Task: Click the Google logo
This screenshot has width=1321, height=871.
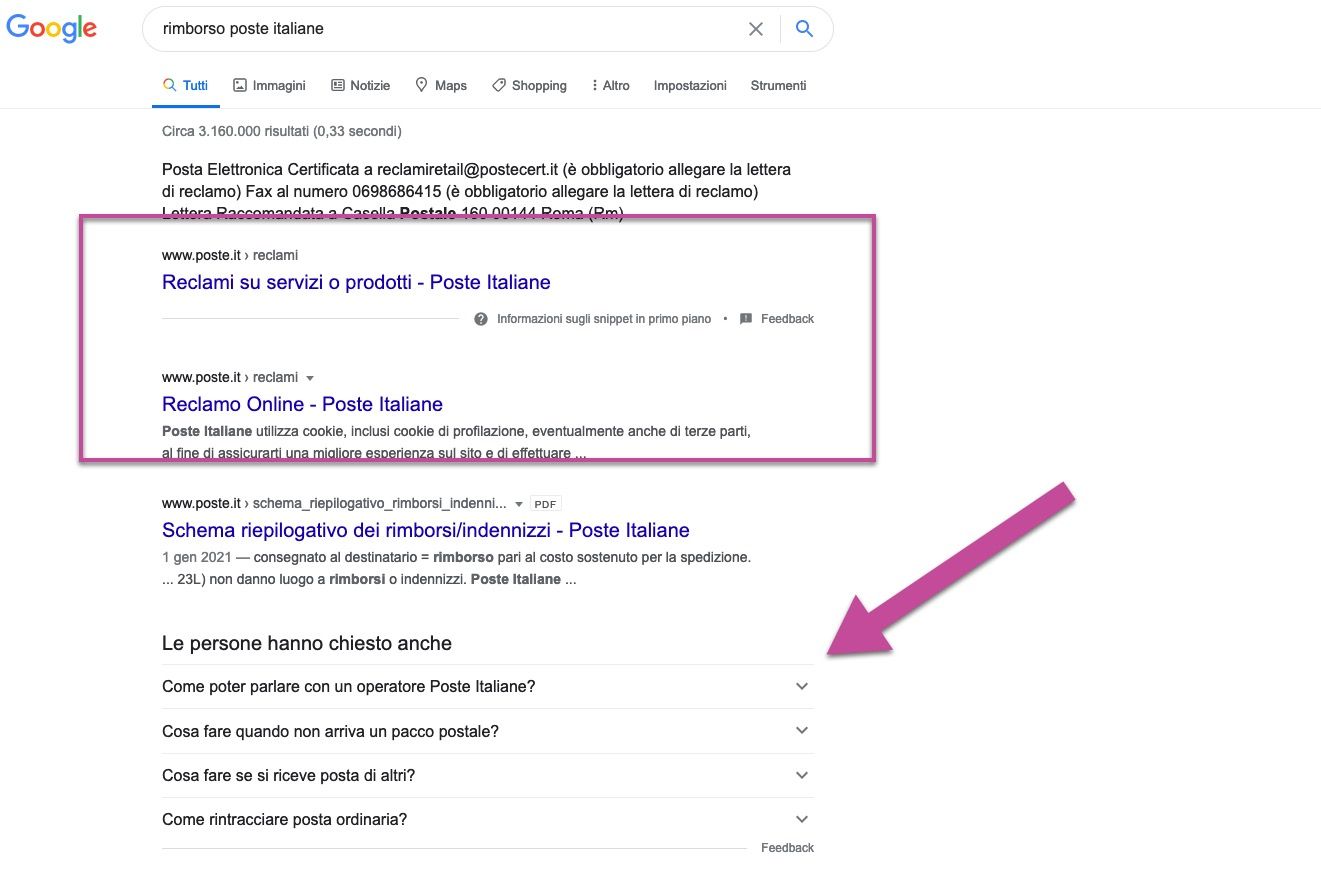Action: coord(52,28)
